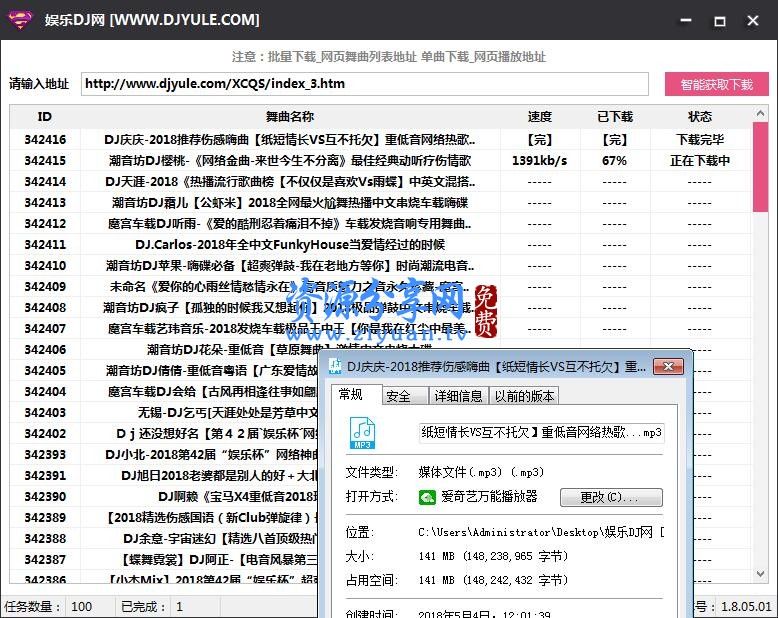Select song row 342413 潮音坊DJ酒儿
778x618 pixels.
pyautogui.click(x=381, y=203)
